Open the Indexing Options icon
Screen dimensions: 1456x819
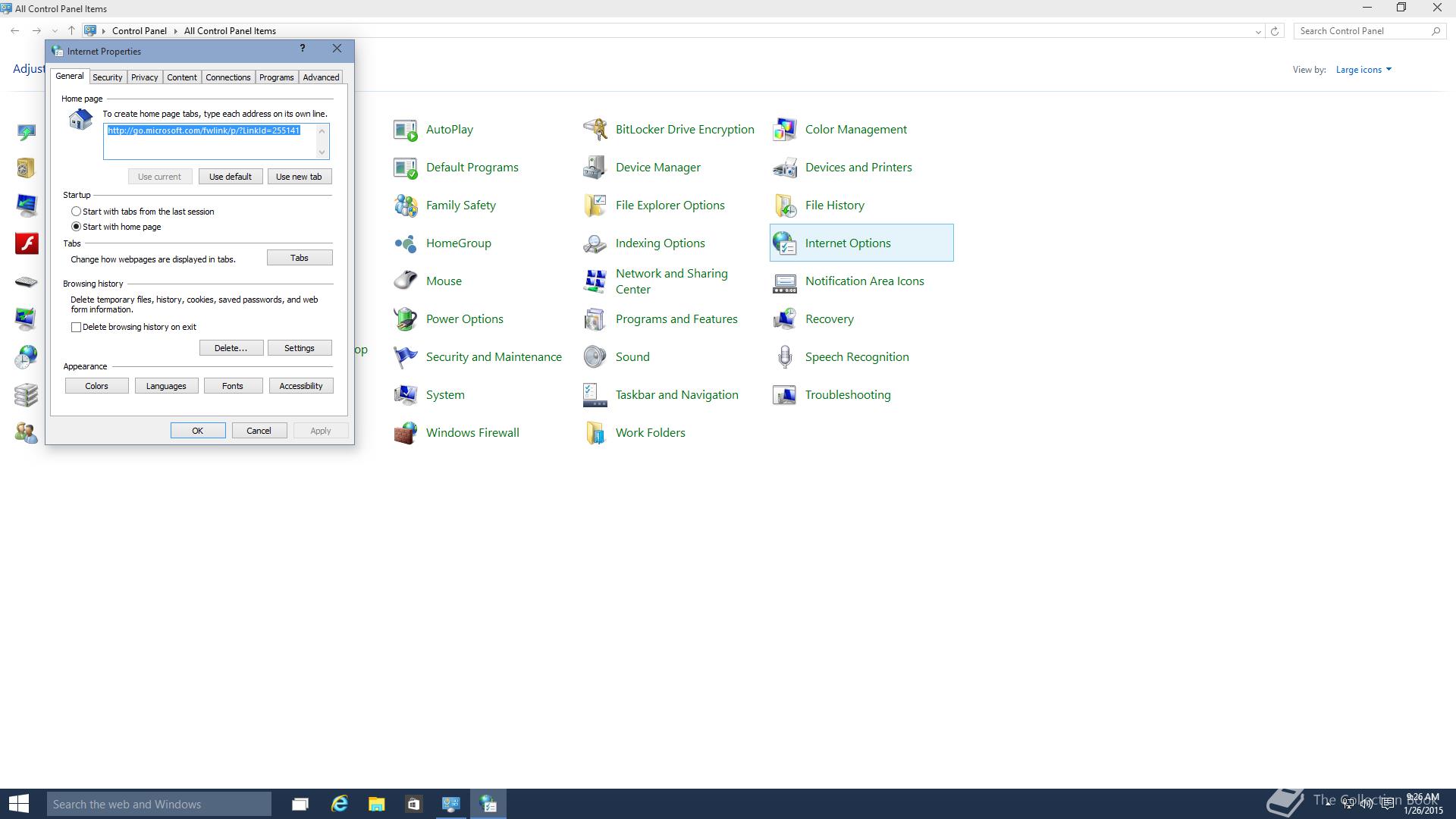(x=595, y=243)
